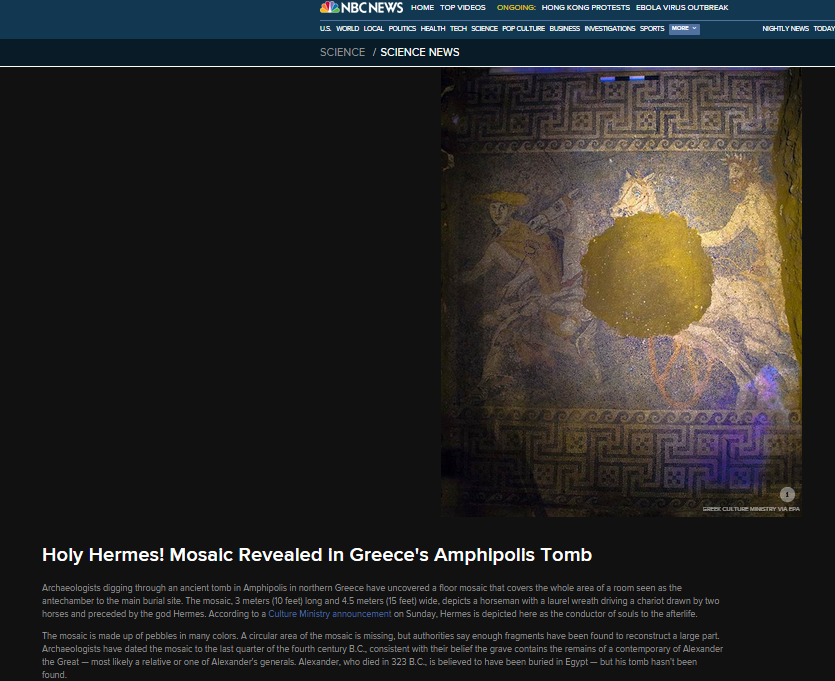
Task: Click the paragraph starting 'Archaeologists digging through'
Action: click(x=381, y=601)
